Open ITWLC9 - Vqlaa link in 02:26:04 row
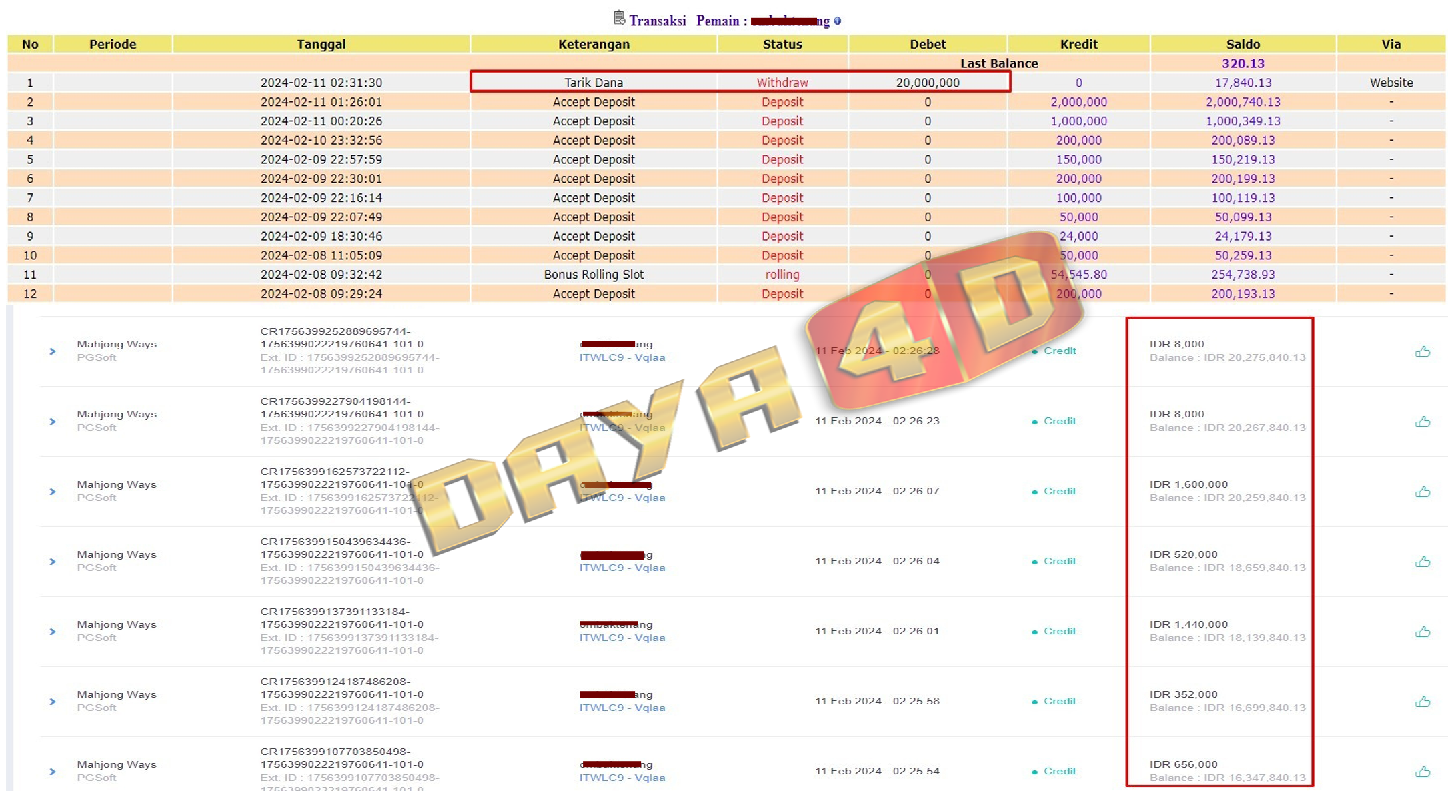The width and height of the screenshot is (1455, 796). [x=622, y=568]
